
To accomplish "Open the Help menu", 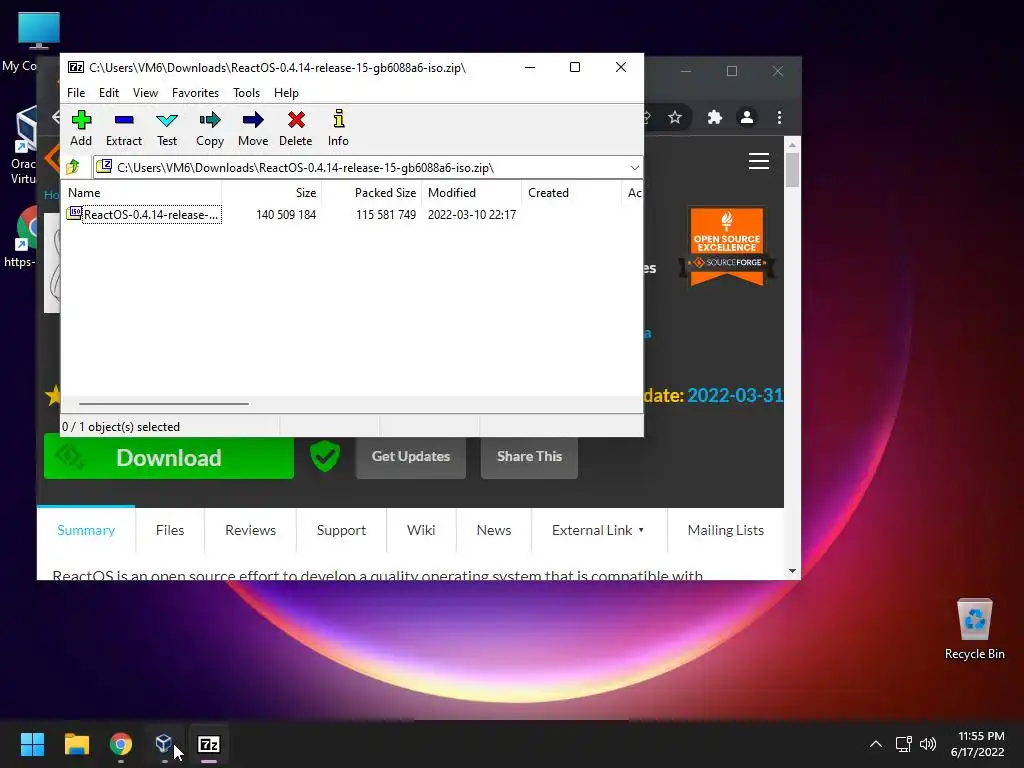I will click(x=286, y=93).
